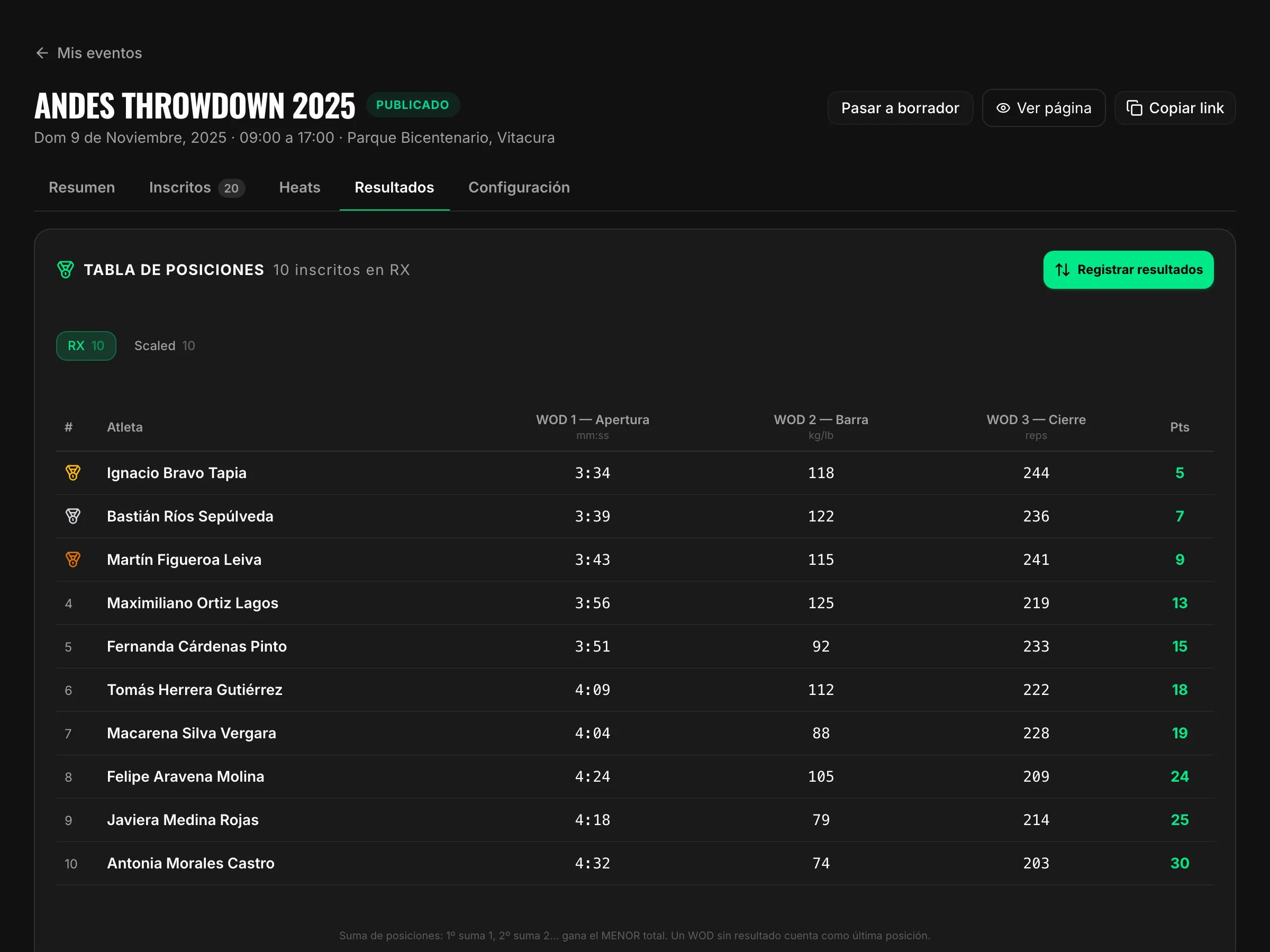Click the 4:09 time for Tomás Herrera
Screen dimensions: 1270x952
(593, 690)
